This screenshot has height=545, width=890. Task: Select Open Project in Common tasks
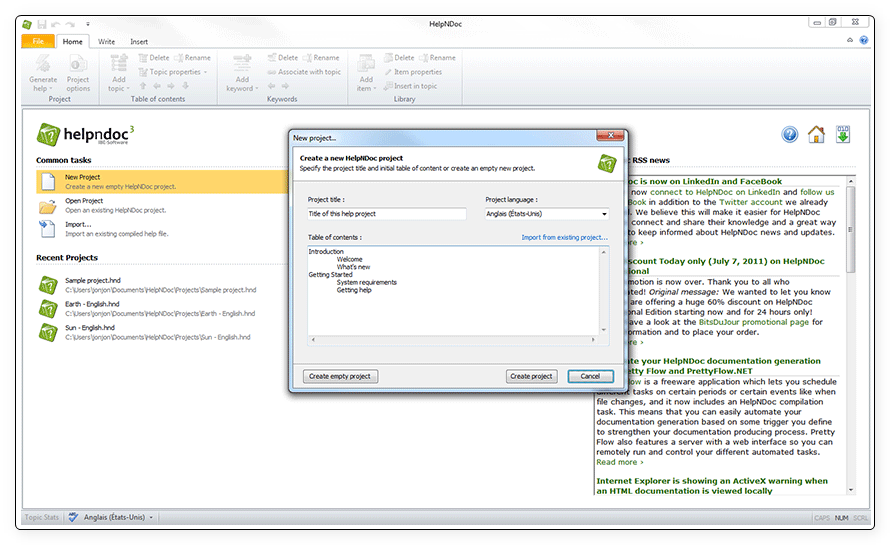(x=162, y=206)
